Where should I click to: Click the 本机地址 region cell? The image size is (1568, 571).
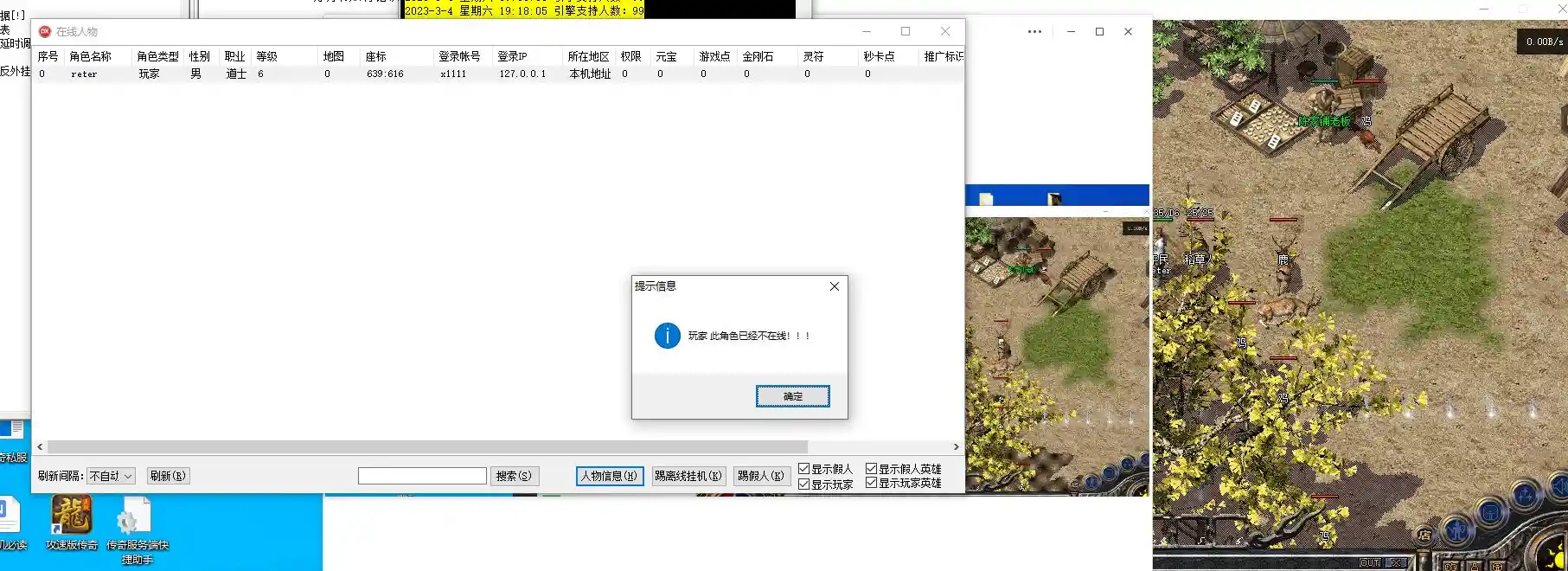590,74
